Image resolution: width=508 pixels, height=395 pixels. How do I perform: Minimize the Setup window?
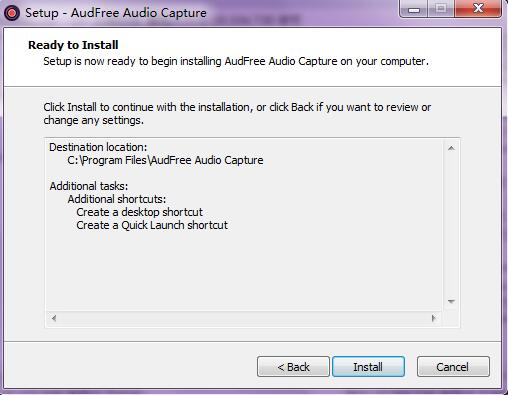click(414, 9)
